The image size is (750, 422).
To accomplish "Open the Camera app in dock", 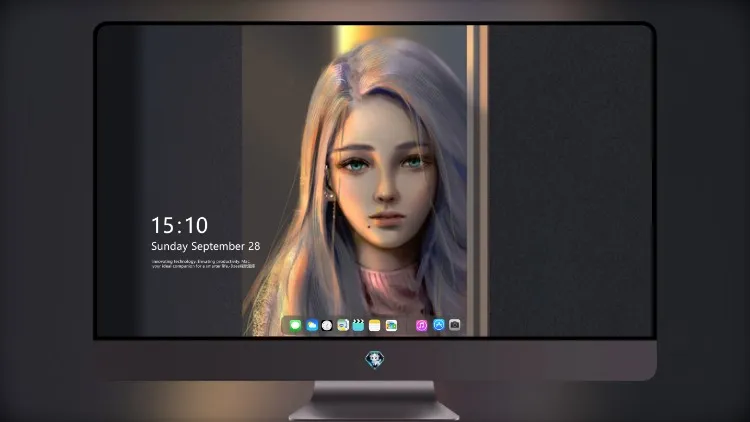I will 454,325.
